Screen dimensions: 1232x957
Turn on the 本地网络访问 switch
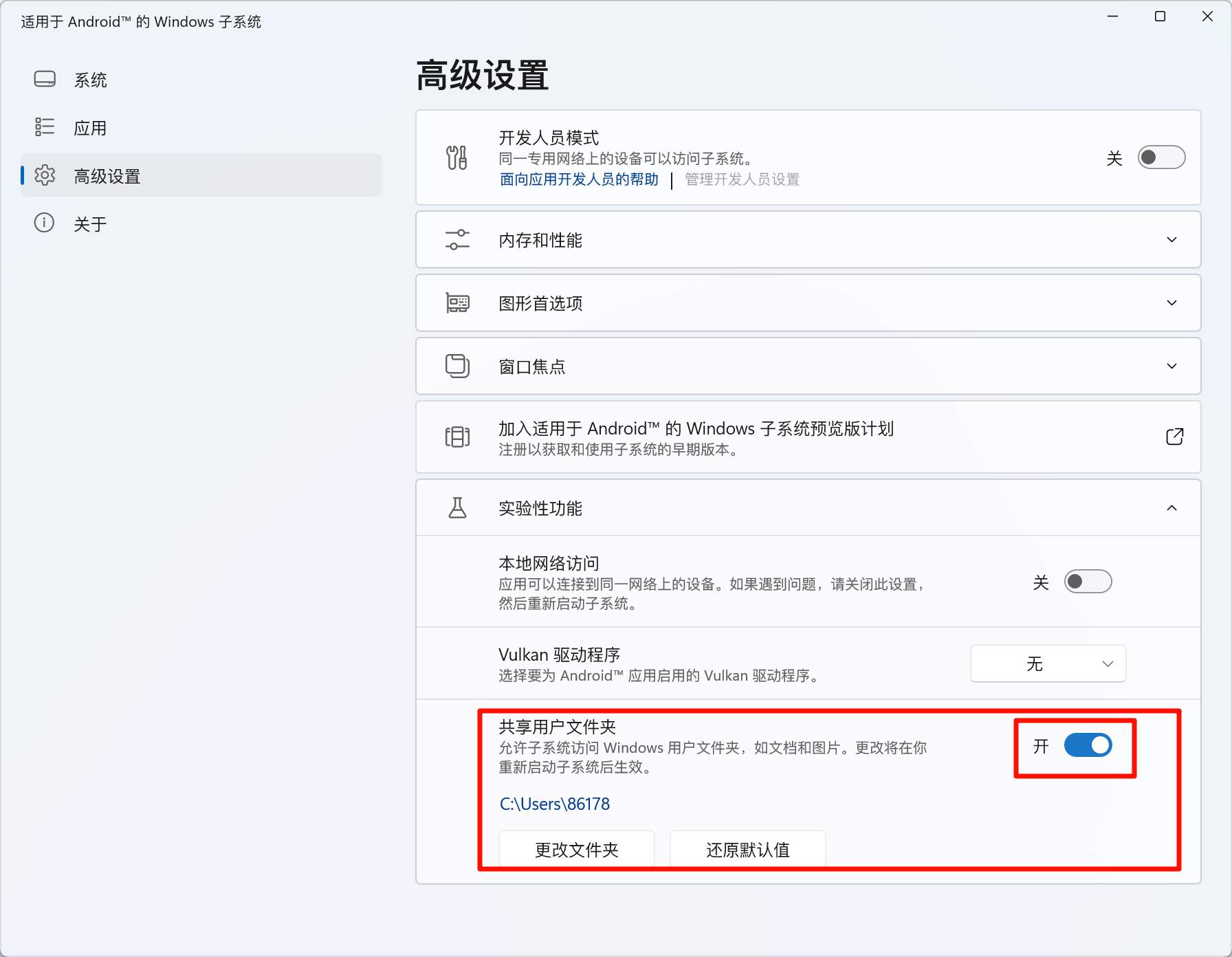[x=1088, y=582]
